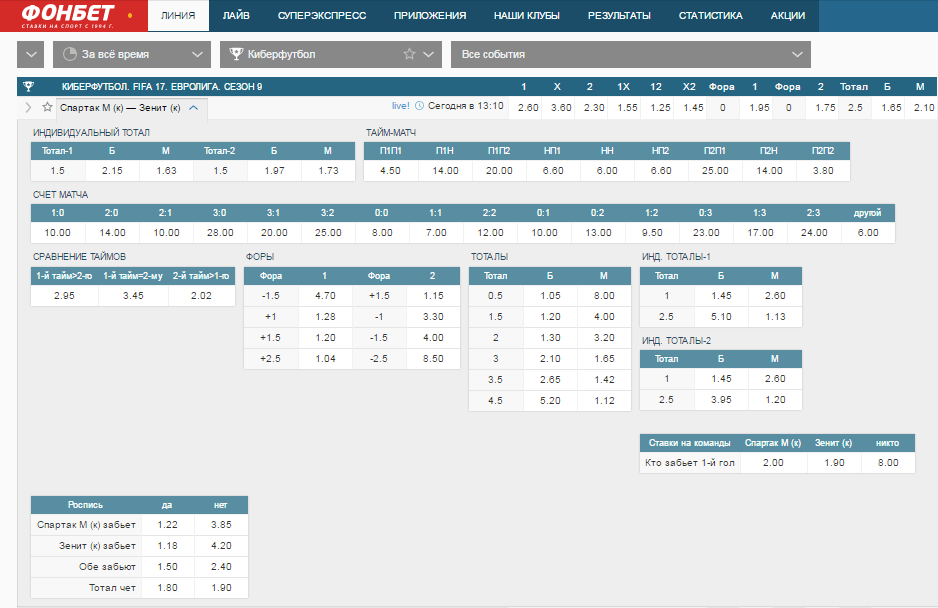
Task: Open the Результаты menu item
Action: pos(619,16)
